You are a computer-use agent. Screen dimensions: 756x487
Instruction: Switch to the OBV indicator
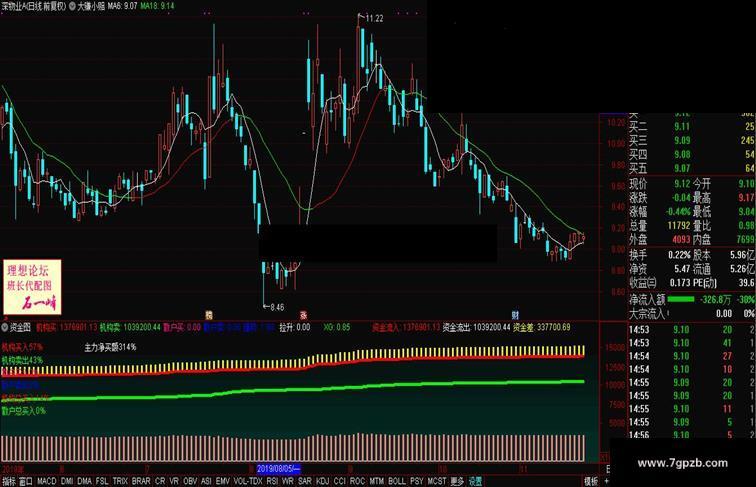point(190,481)
